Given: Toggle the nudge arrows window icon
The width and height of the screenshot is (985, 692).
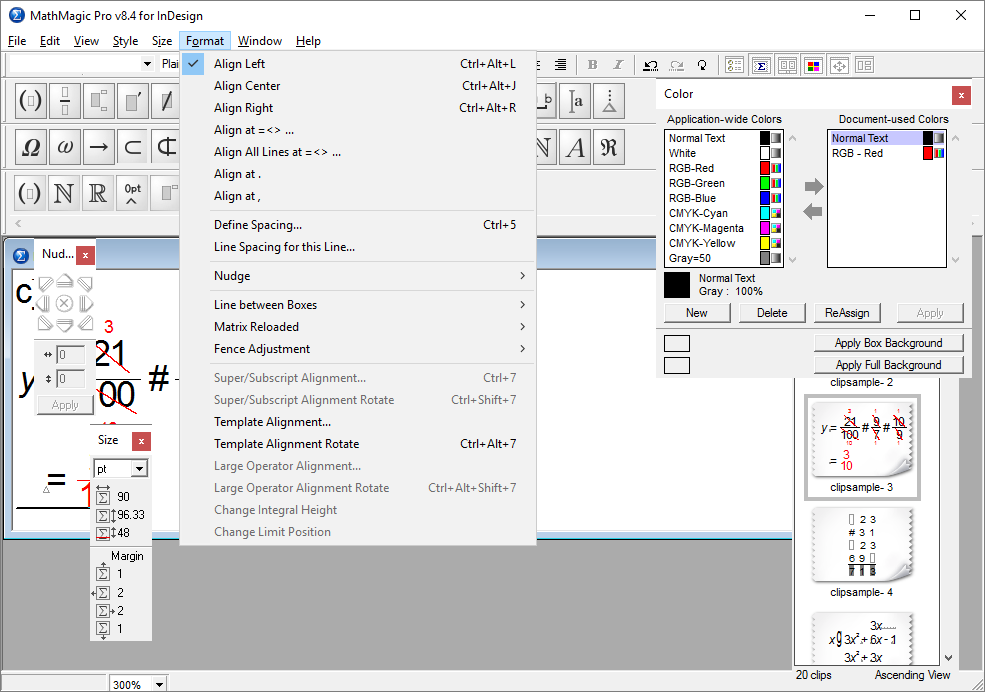Looking at the screenshot, I should click(x=840, y=65).
